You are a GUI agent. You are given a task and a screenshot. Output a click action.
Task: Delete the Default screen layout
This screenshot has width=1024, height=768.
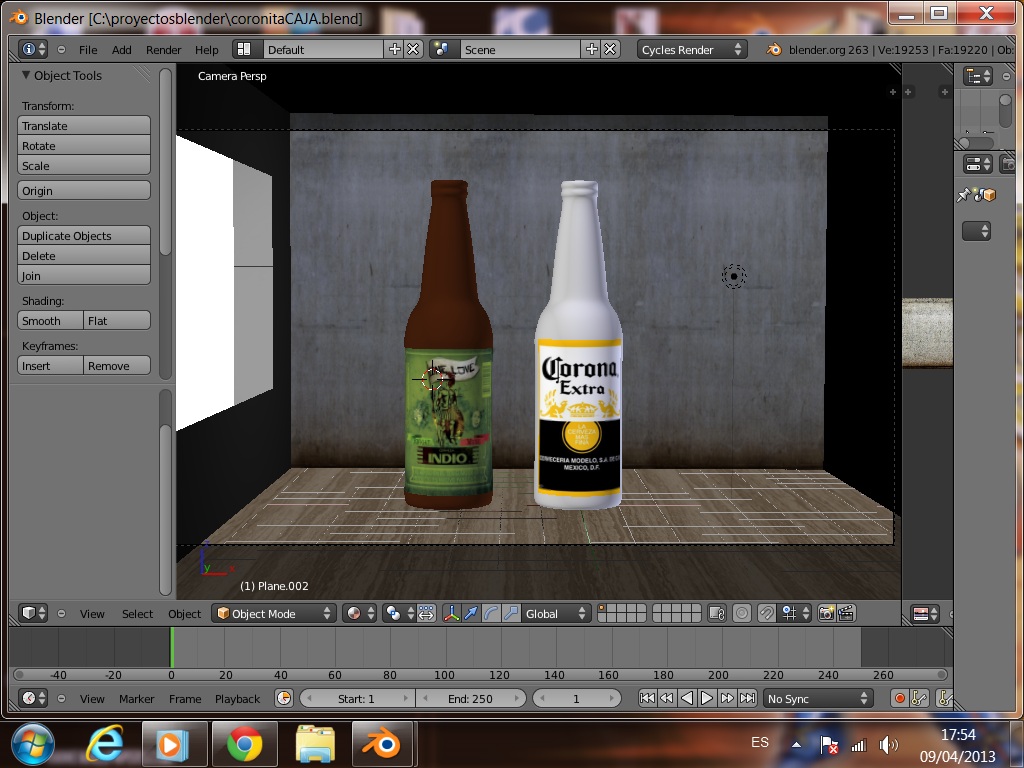(x=413, y=49)
